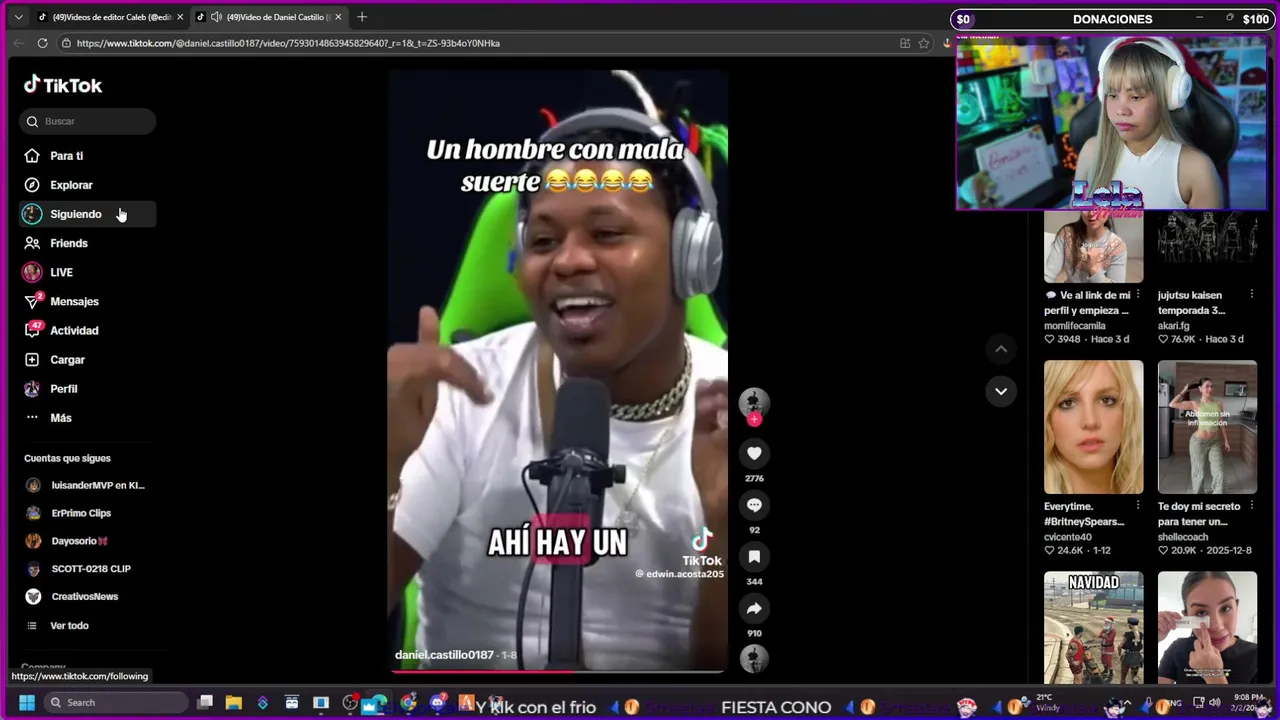Open CreativosNews followed account
This screenshot has width=1280, height=720.
[x=88, y=597]
